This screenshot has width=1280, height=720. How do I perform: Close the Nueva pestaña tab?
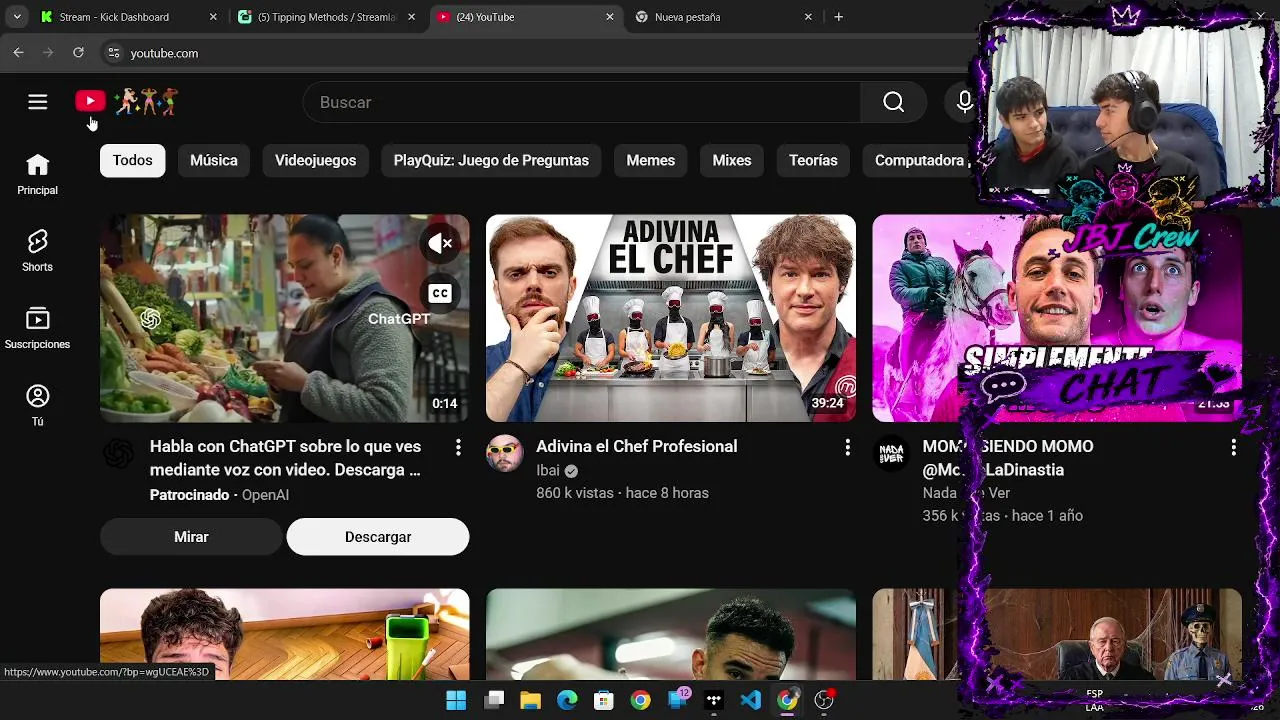coord(808,17)
